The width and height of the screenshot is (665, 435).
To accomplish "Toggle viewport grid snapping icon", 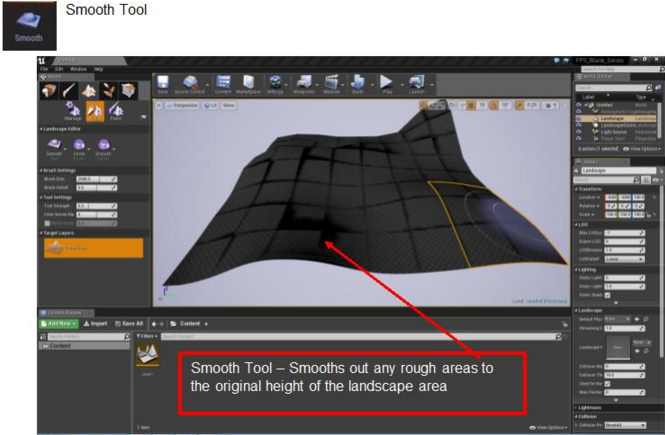I will (x=471, y=105).
